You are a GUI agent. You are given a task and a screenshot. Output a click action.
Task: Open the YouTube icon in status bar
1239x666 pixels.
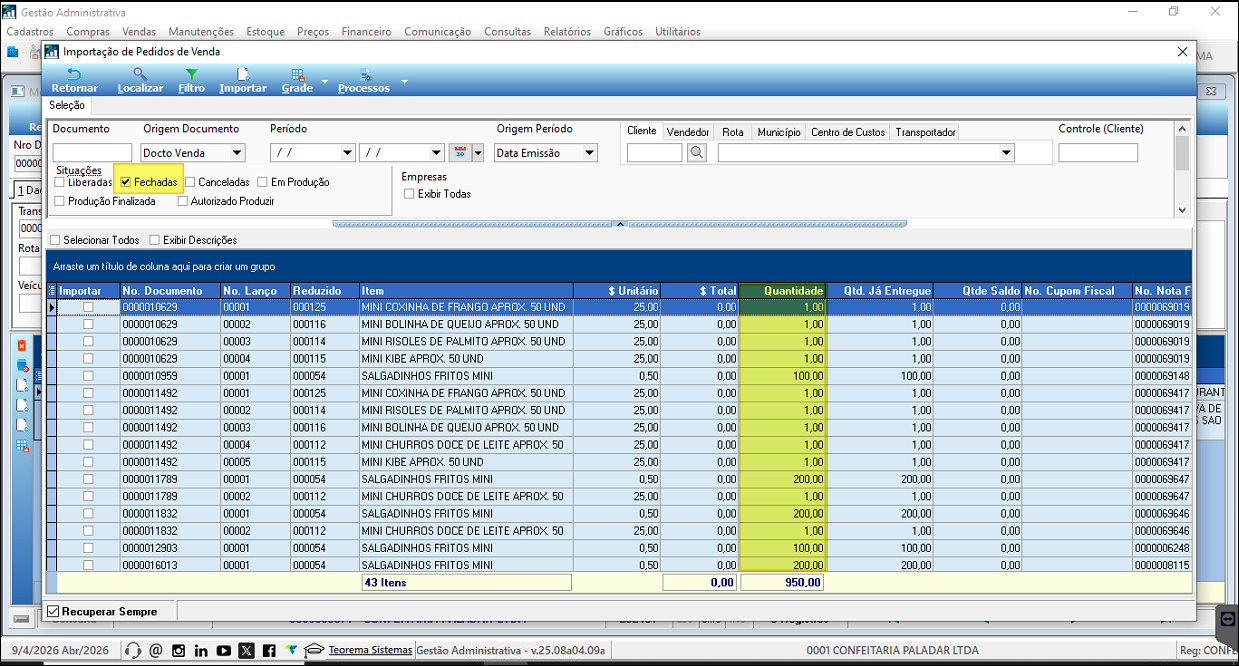pyautogui.click(x=223, y=650)
